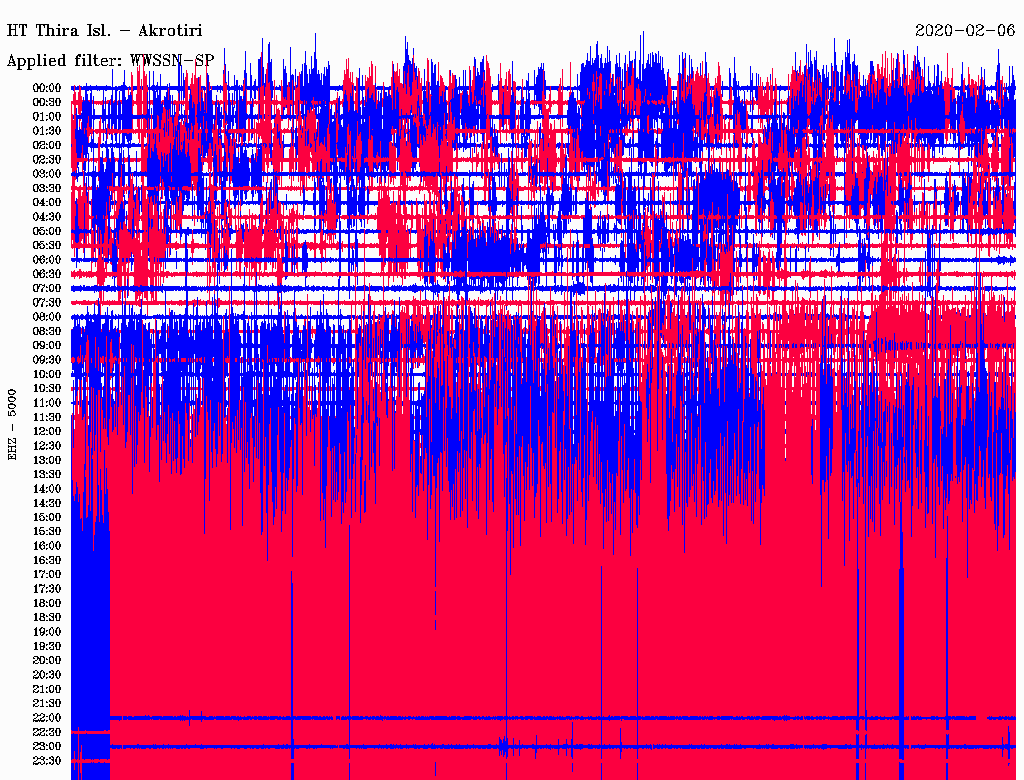Click the 04:00 time label
Screen dimensions: 1024x780
click(x=47, y=203)
